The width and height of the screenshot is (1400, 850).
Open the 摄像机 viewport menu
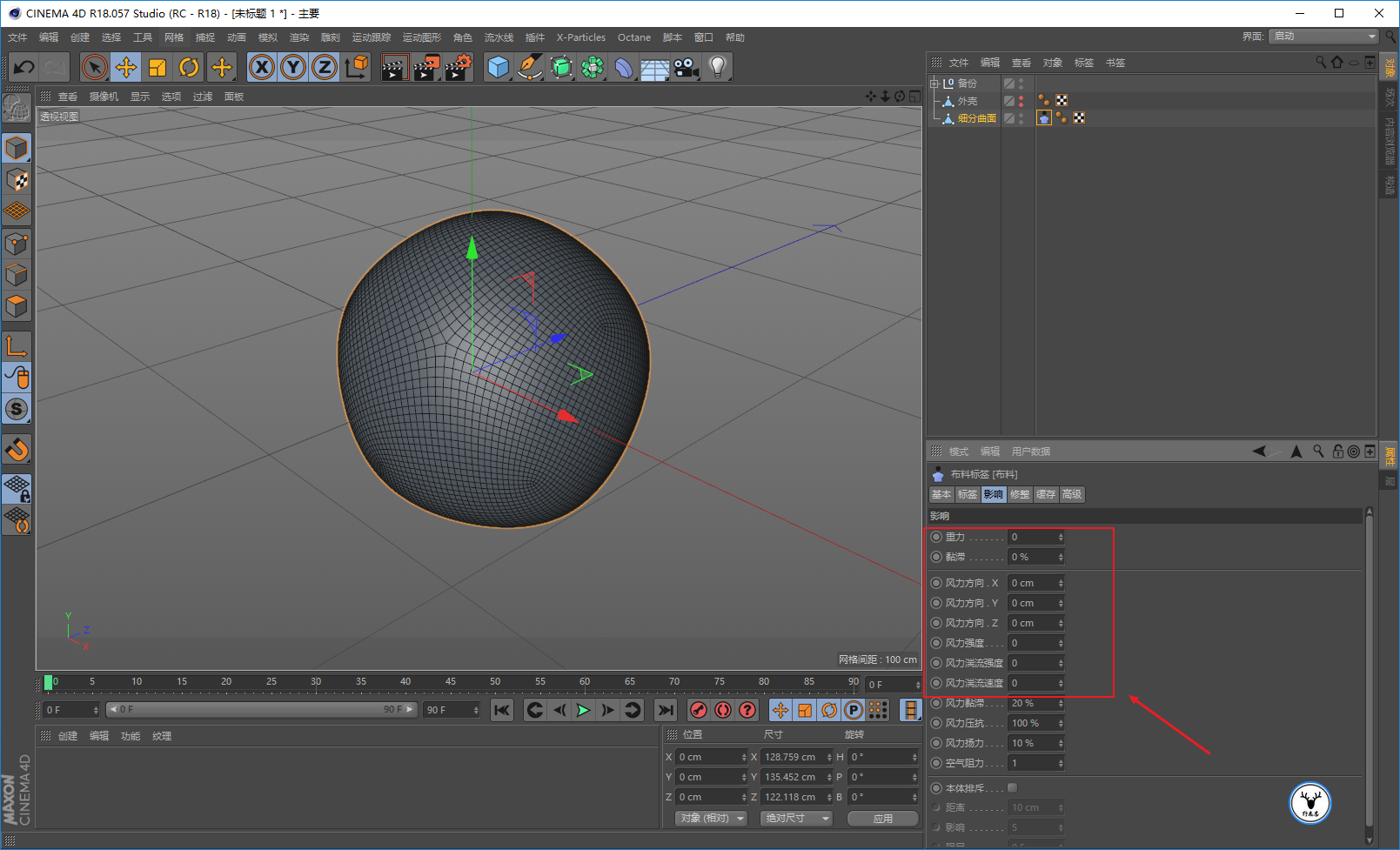(x=104, y=97)
